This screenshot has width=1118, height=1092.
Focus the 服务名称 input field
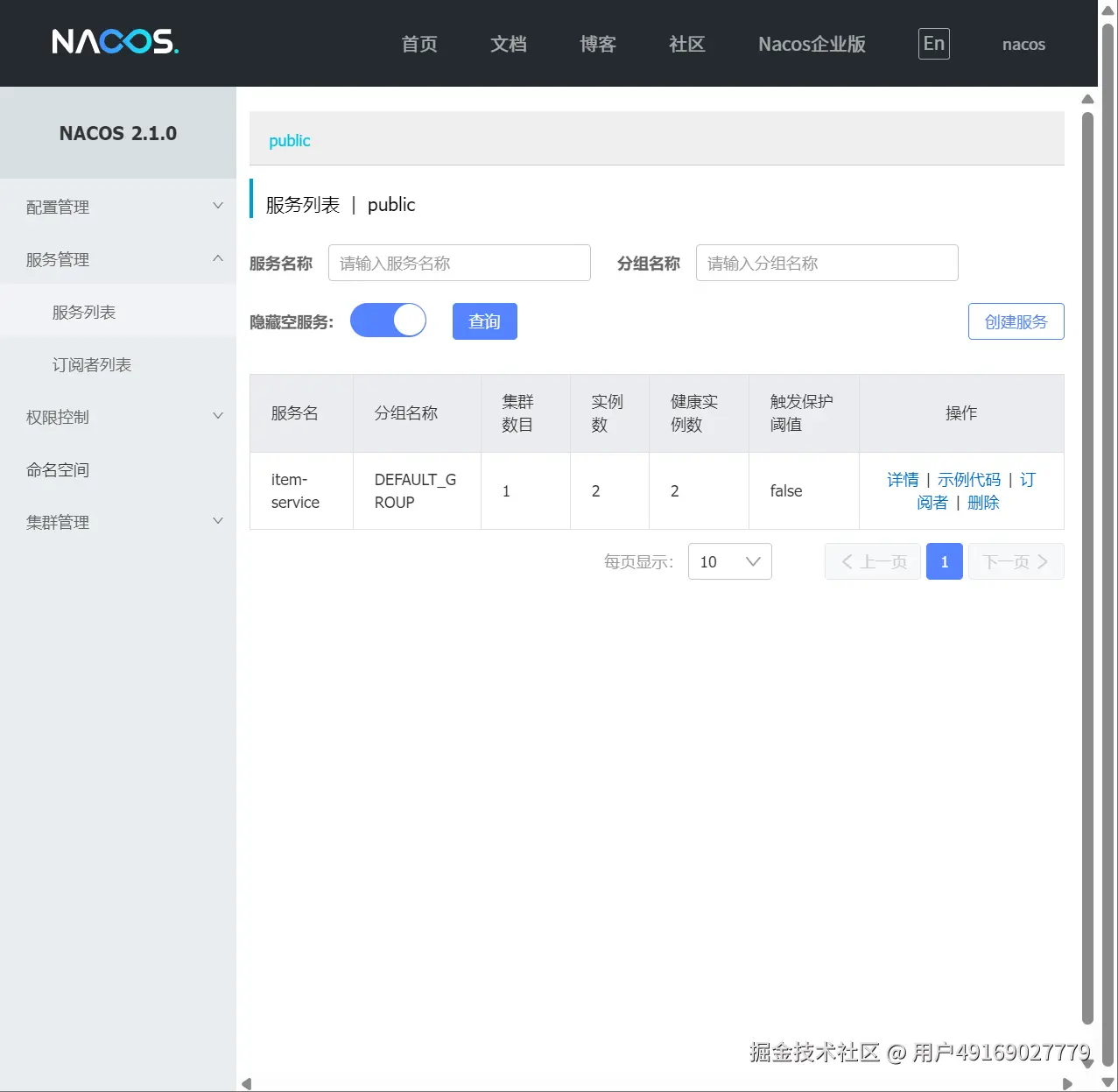pyautogui.click(x=460, y=263)
